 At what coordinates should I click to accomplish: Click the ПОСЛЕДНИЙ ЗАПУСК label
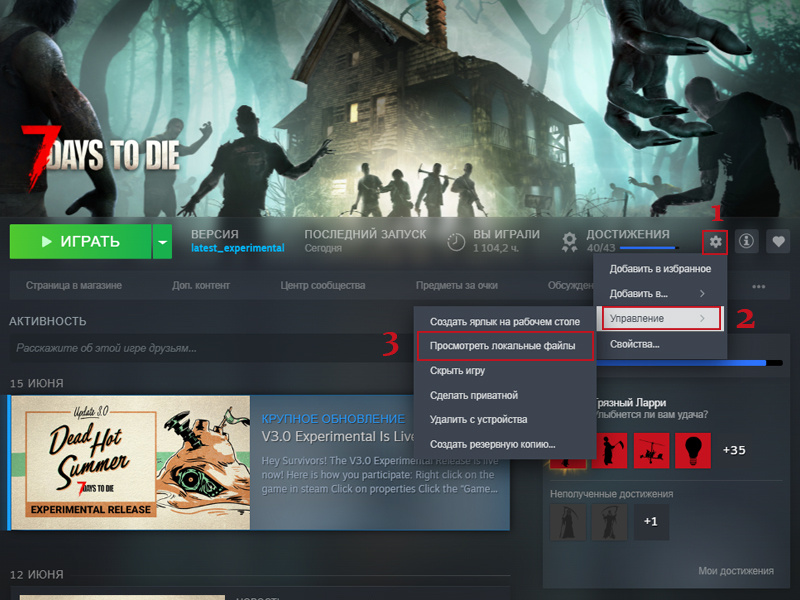click(365, 234)
